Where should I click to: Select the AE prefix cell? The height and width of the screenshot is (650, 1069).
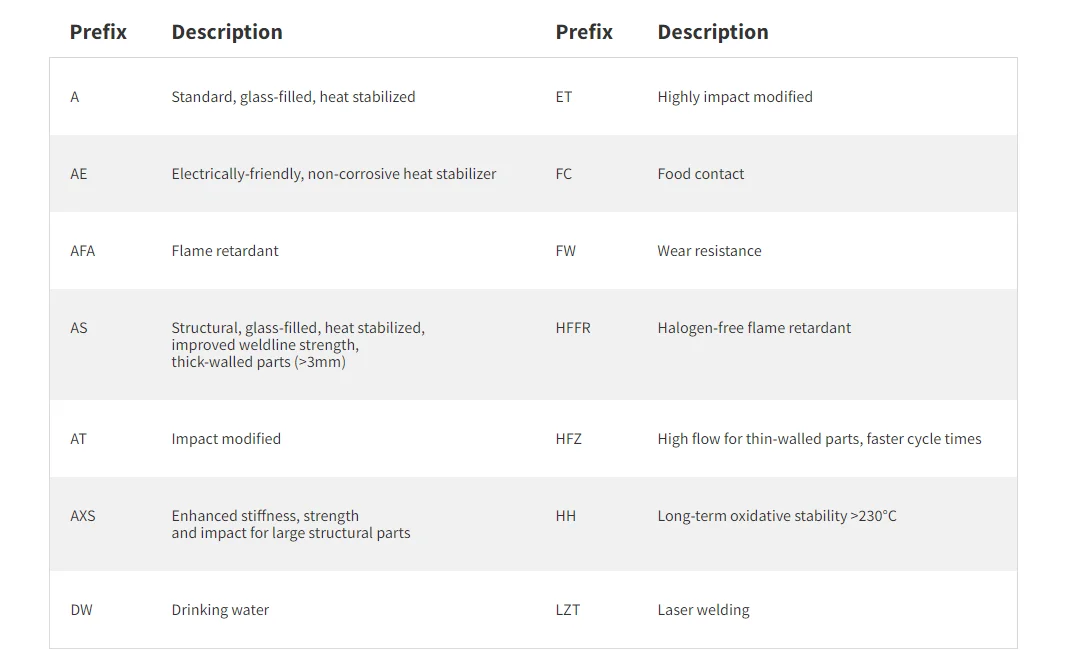point(79,174)
